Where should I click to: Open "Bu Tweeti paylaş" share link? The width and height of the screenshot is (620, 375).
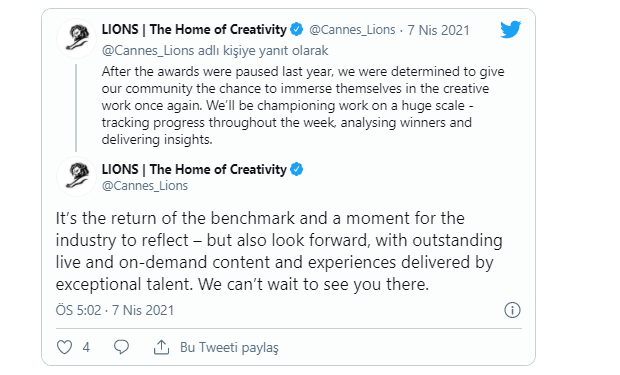point(229,347)
